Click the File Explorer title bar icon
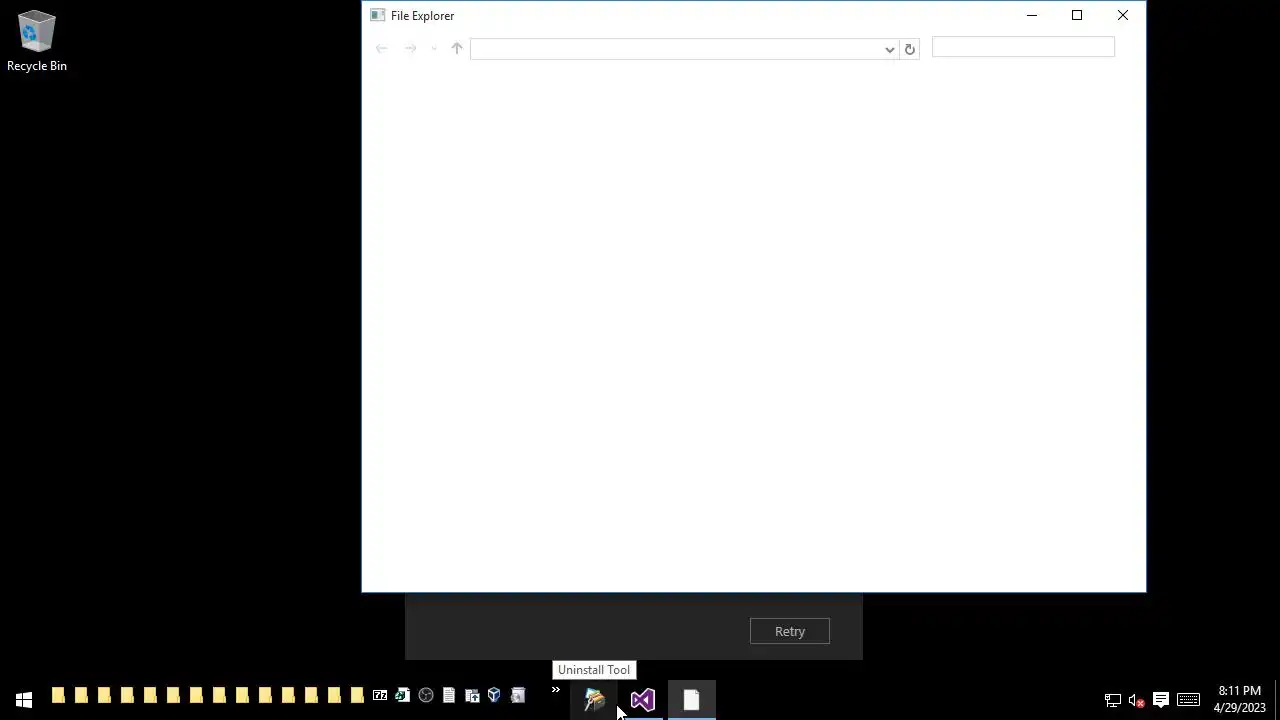1280x720 pixels. coord(377,15)
